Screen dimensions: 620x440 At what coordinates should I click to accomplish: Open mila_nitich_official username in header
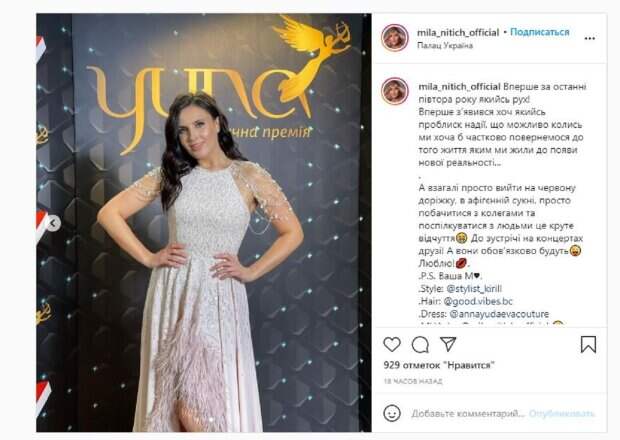click(458, 33)
